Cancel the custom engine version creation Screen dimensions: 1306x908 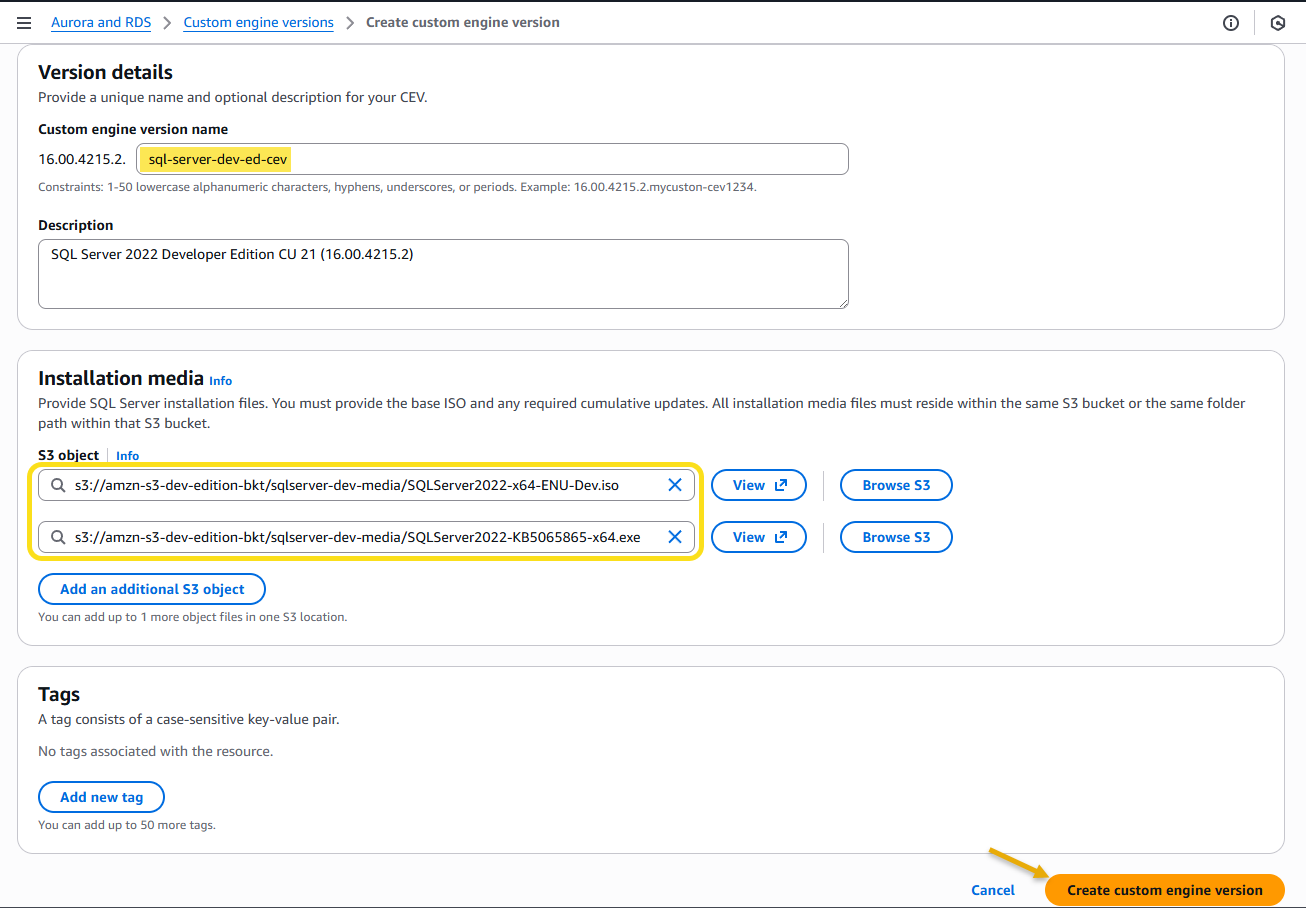[x=992, y=890]
